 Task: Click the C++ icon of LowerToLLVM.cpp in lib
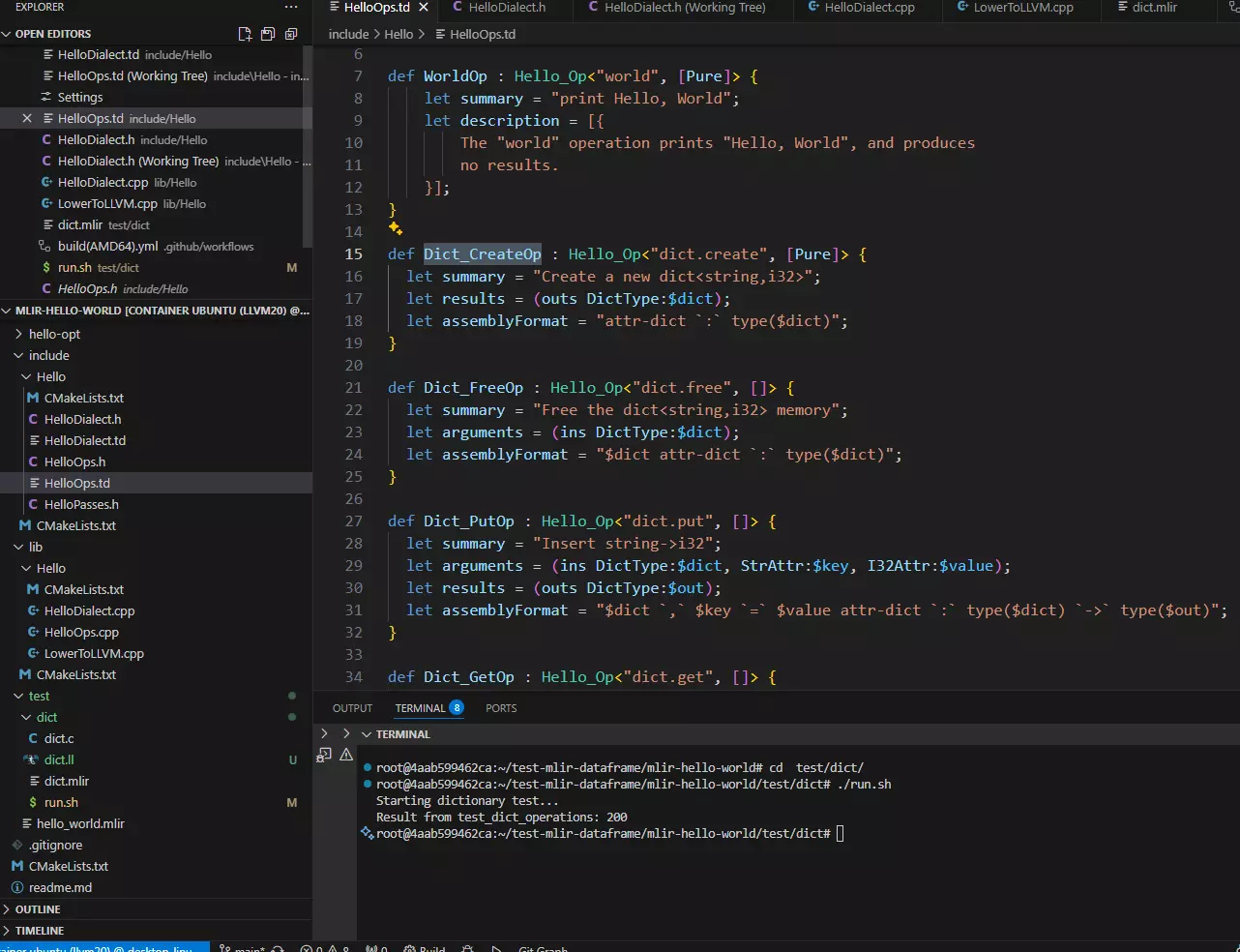(x=33, y=653)
